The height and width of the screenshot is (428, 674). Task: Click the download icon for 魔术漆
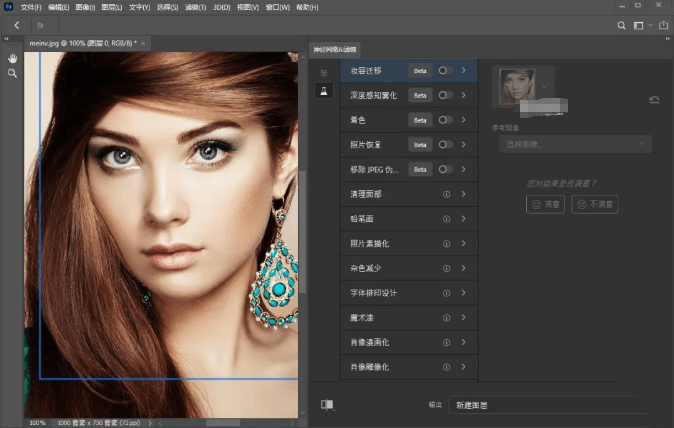pos(447,318)
